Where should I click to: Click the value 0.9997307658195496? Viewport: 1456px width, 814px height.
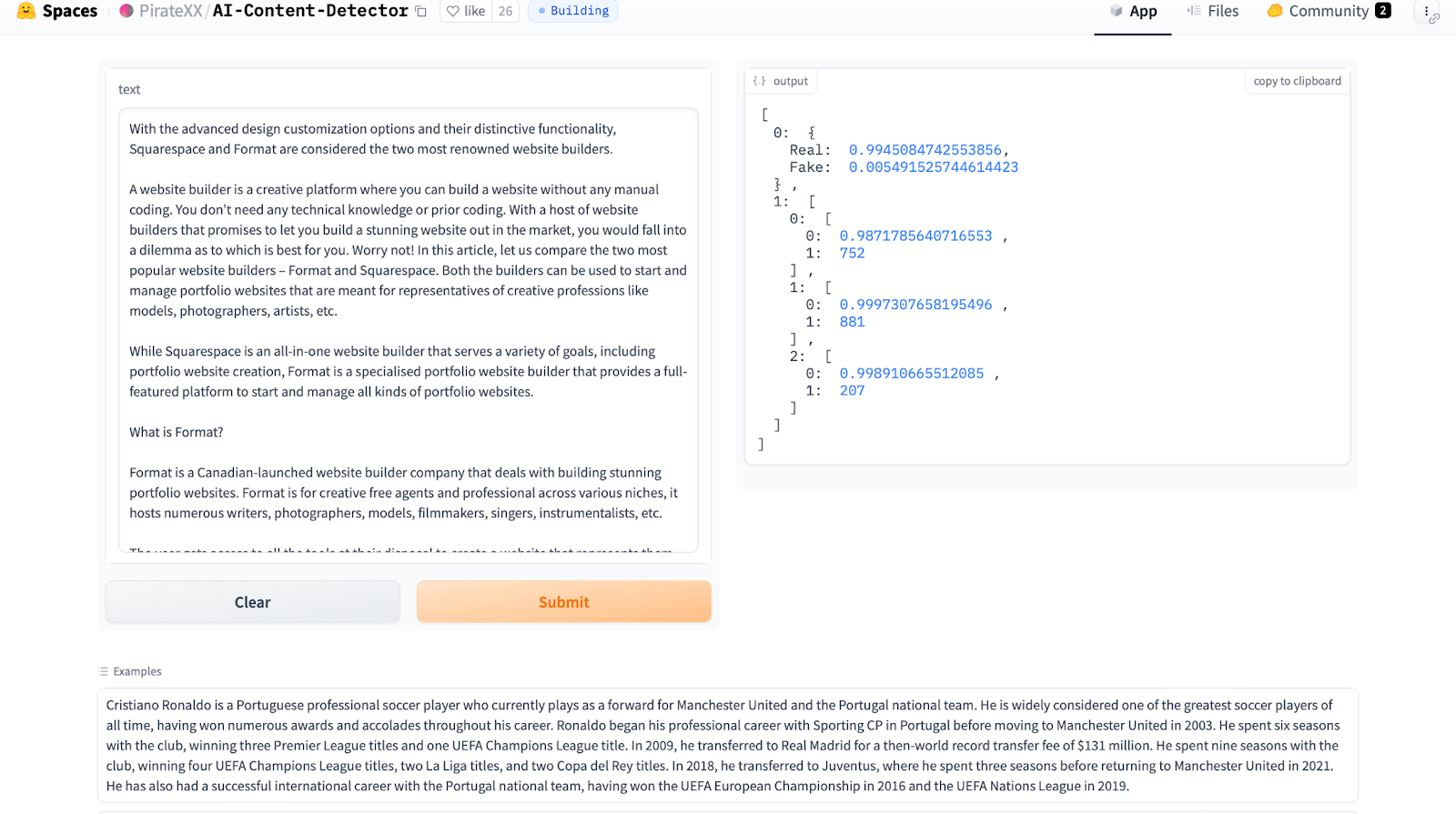(915, 305)
